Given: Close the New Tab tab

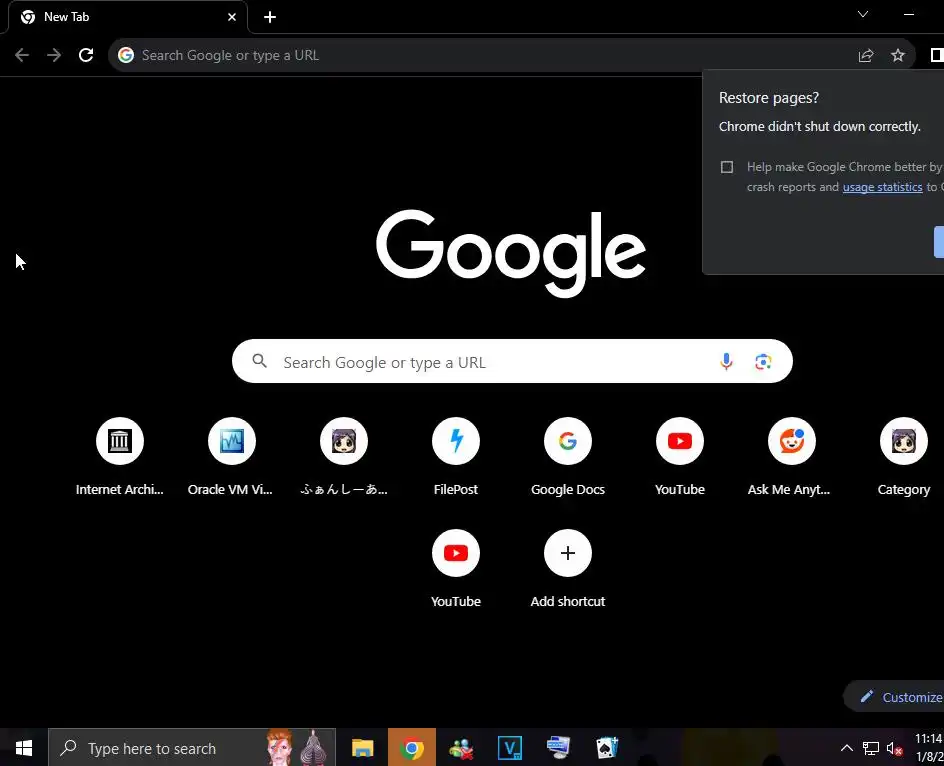Looking at the screenshot, I should (x=232, y=17).
